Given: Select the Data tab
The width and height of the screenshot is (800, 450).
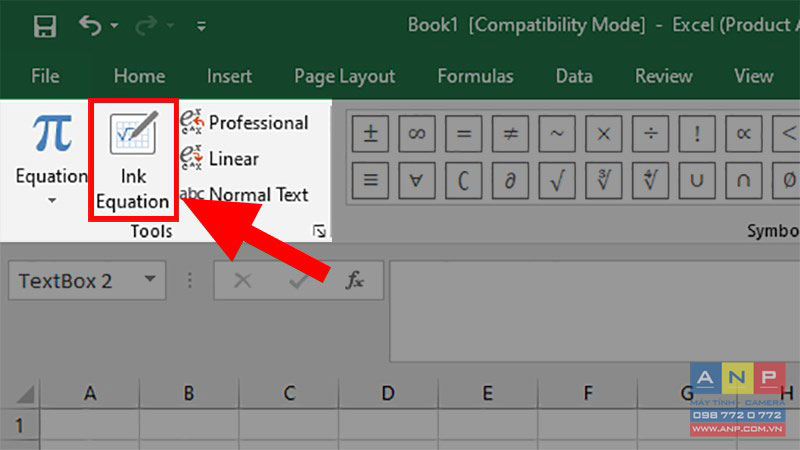Looking at the screenshot, I should (x=574, y=76).
